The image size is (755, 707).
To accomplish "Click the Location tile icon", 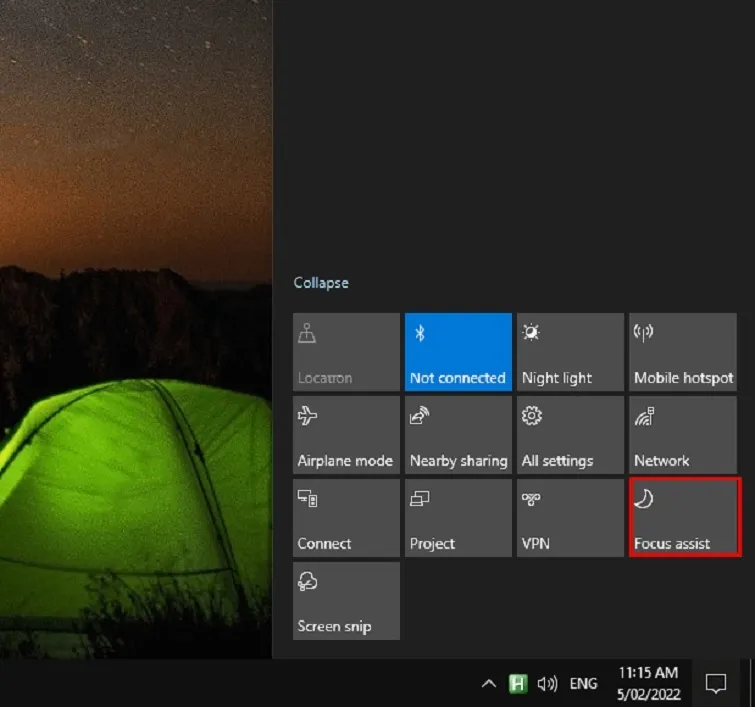I will [308, 335].
